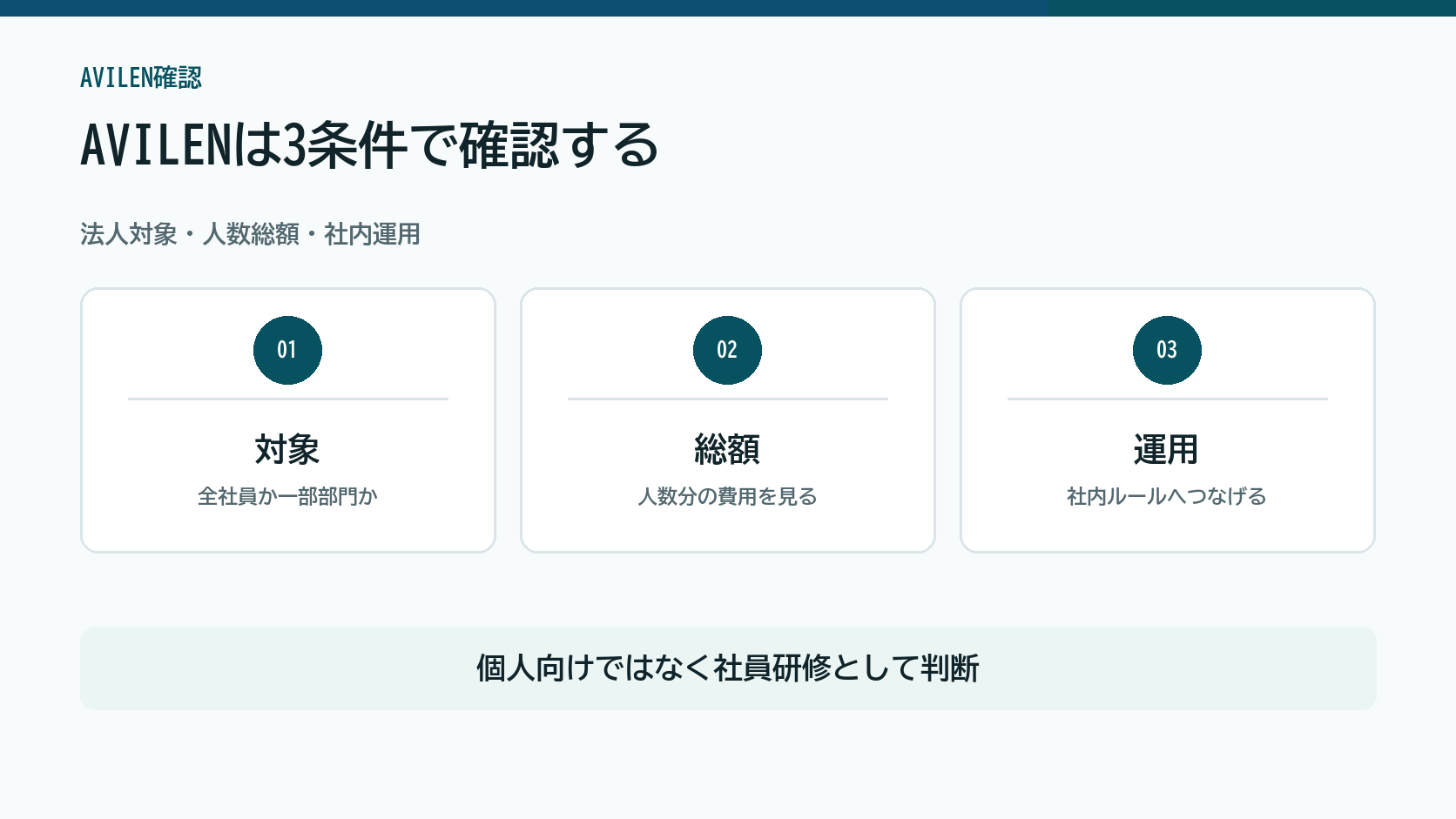Click the 03 number badge
This screenshot has width=1456, height=819.
1167,350
